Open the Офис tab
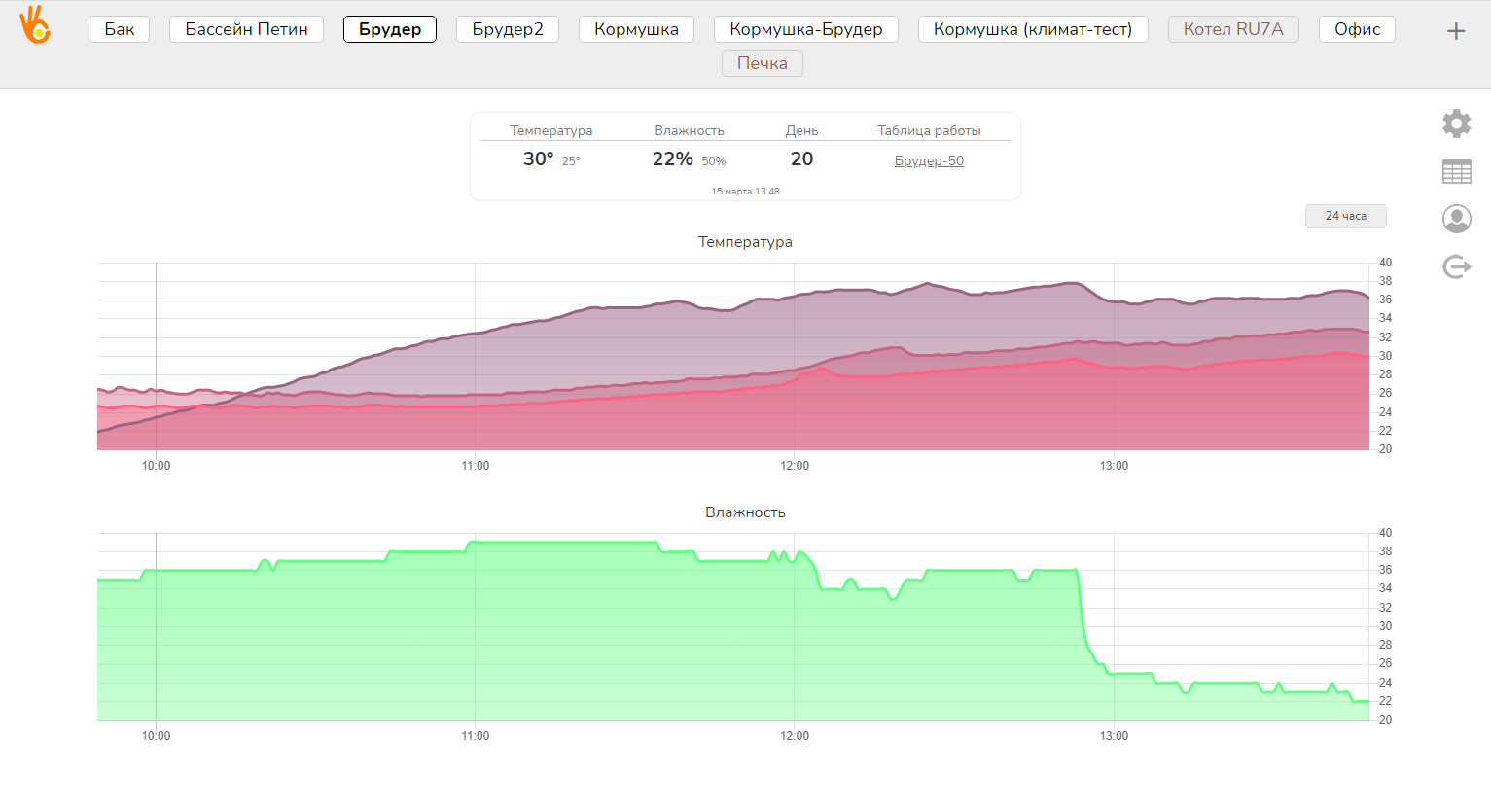Image resolution: width=1491 pixels, height=812 pixels. 1357,29
